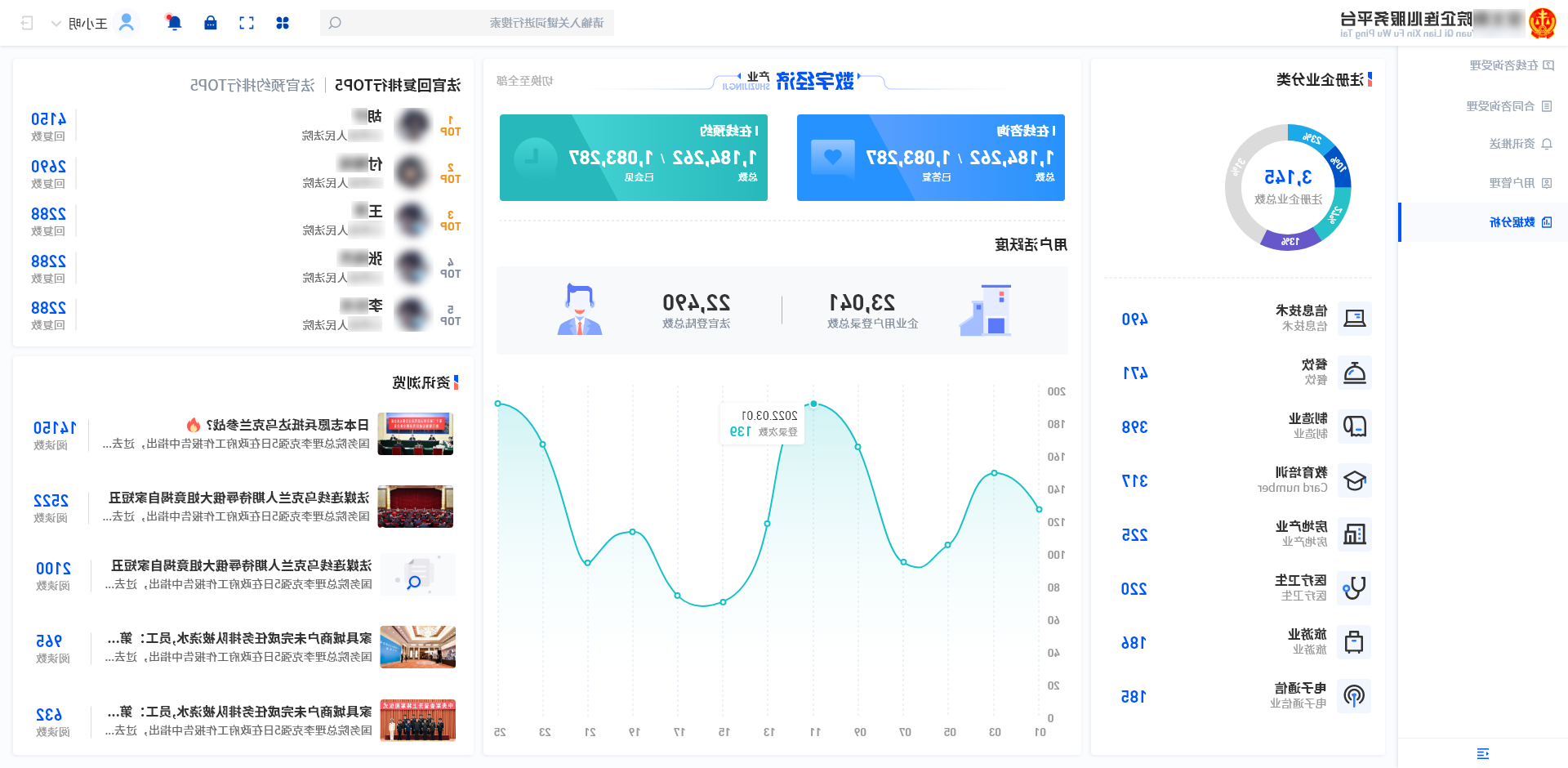
Task: Click the judge person icon
Action: [x=580, y=310]
